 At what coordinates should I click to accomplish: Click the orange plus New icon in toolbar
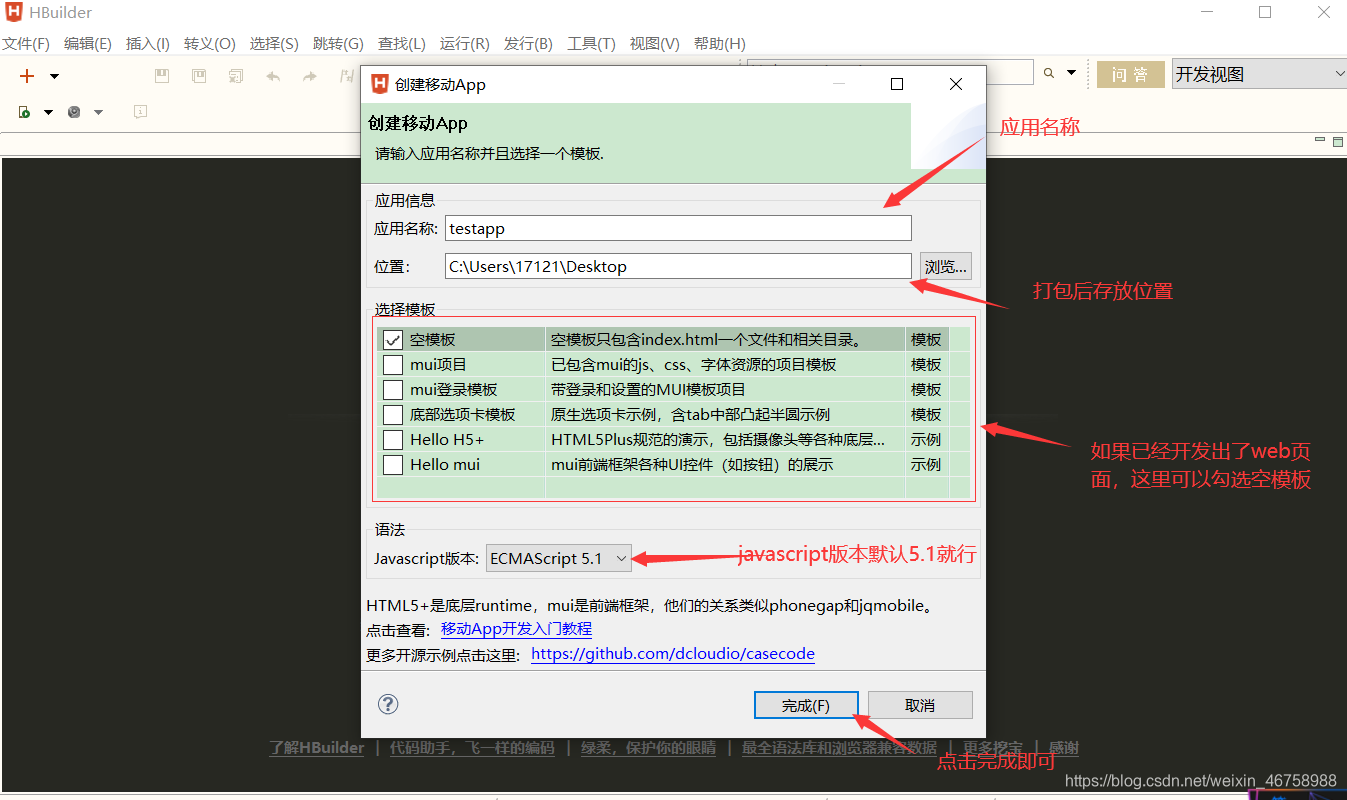point(27,76)
